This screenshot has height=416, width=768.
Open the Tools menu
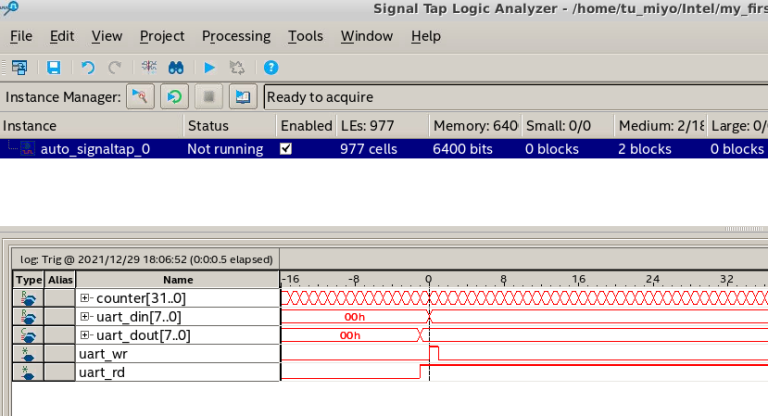[305, 36]
